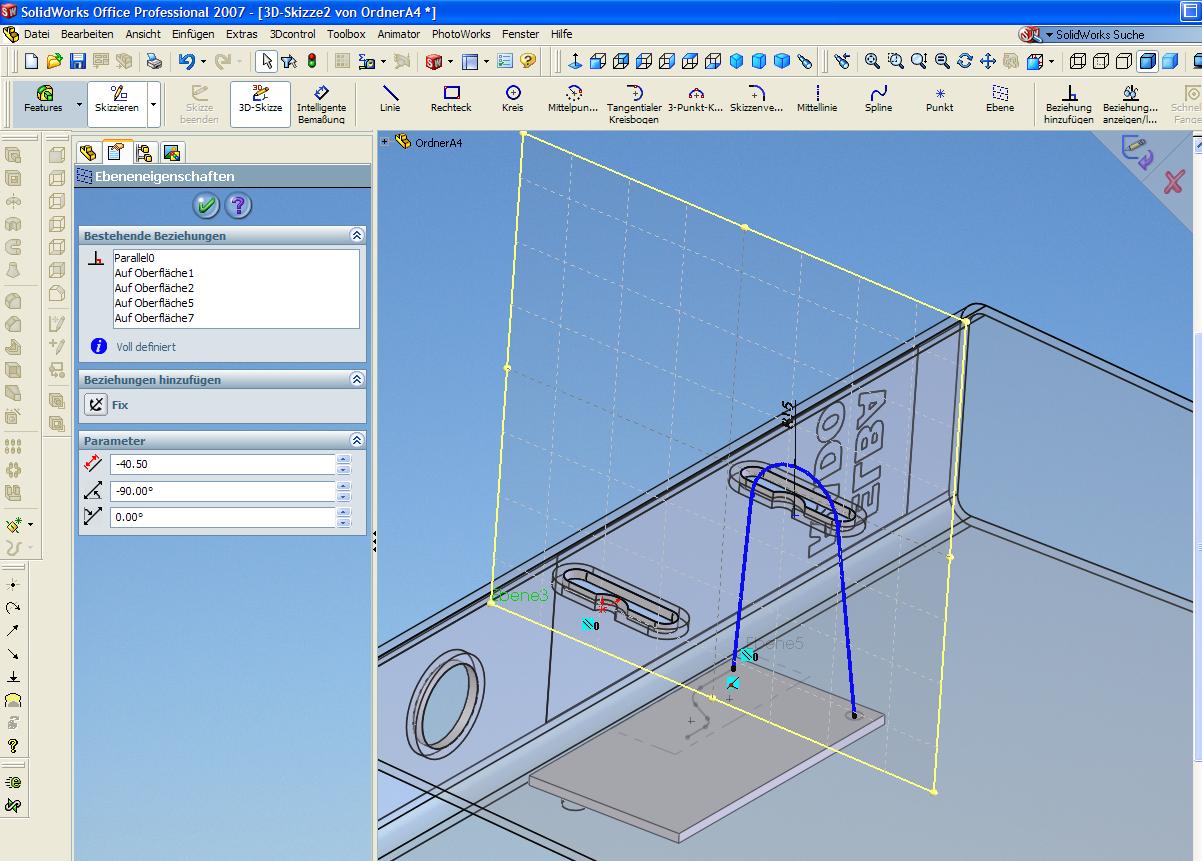Click the traffic light Rebuild icon
The width and height of the screenshot is (1202, 861).
(312, 61)
